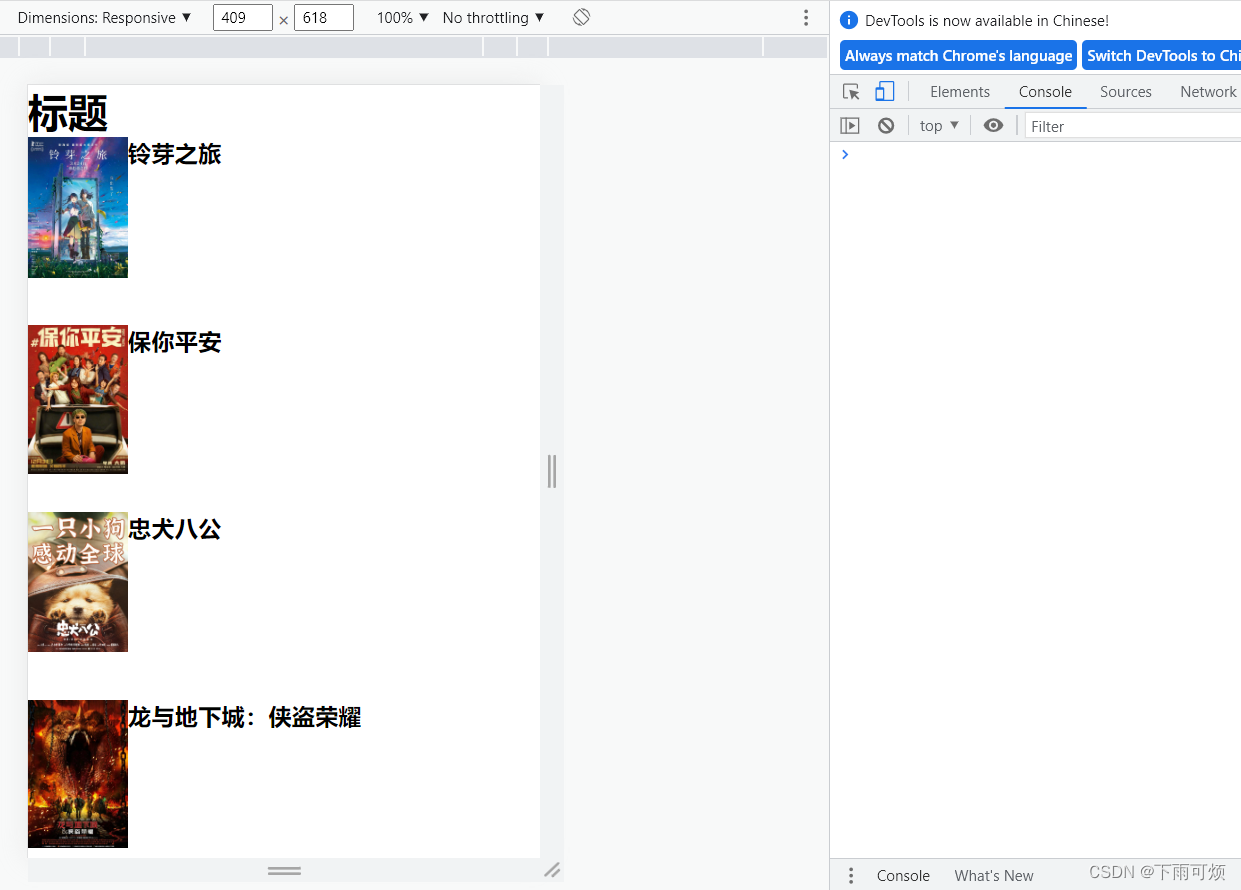Image resolution: width=1241 pixels, height=890 pixels.
Task: Create a live expression with the eye icon
Action: tap(993, 125)
